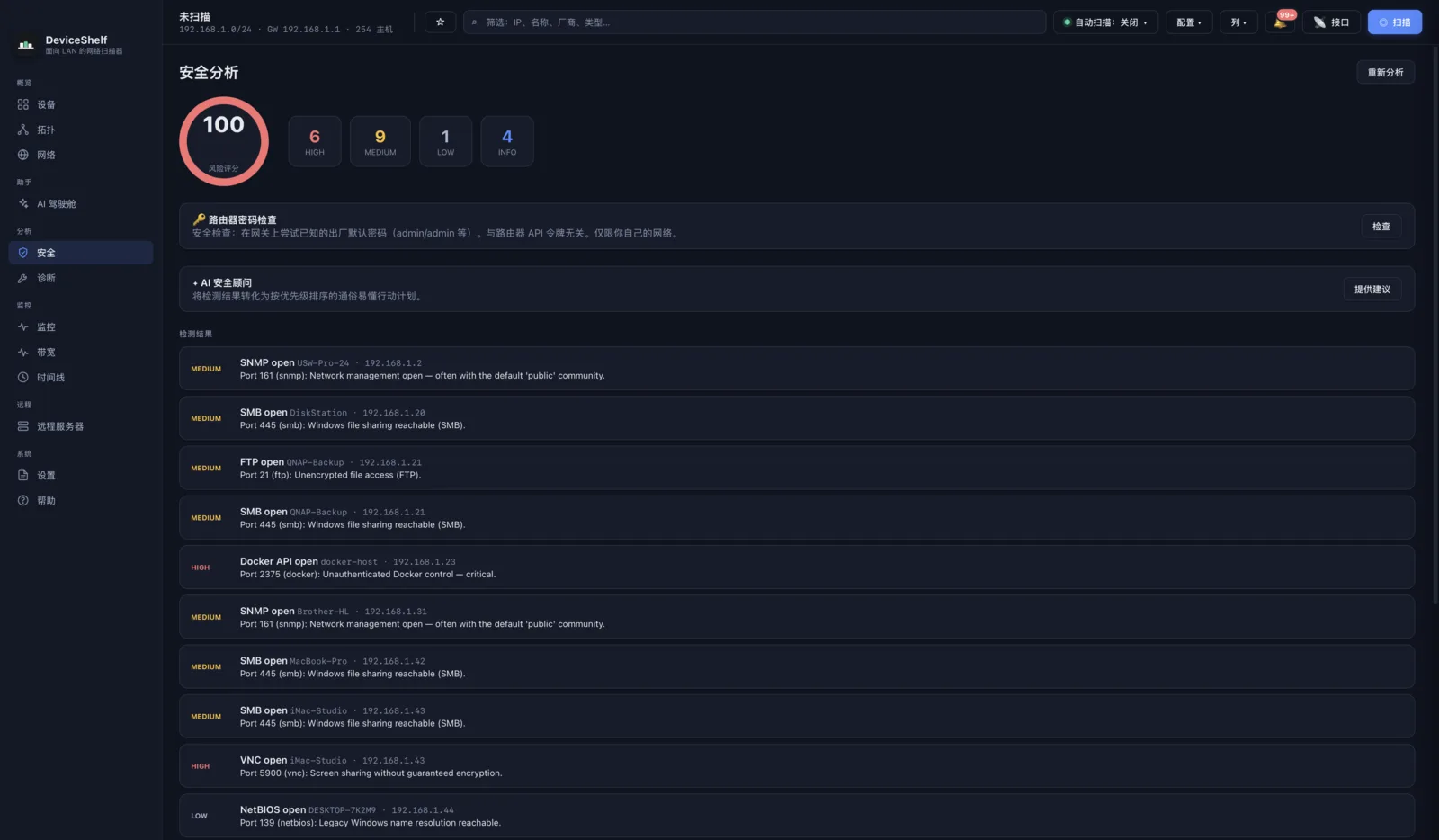Viewport: 1439px width, 840px height.
Task: Select the 安全 shield icon
Action: [x=23, y=253]
